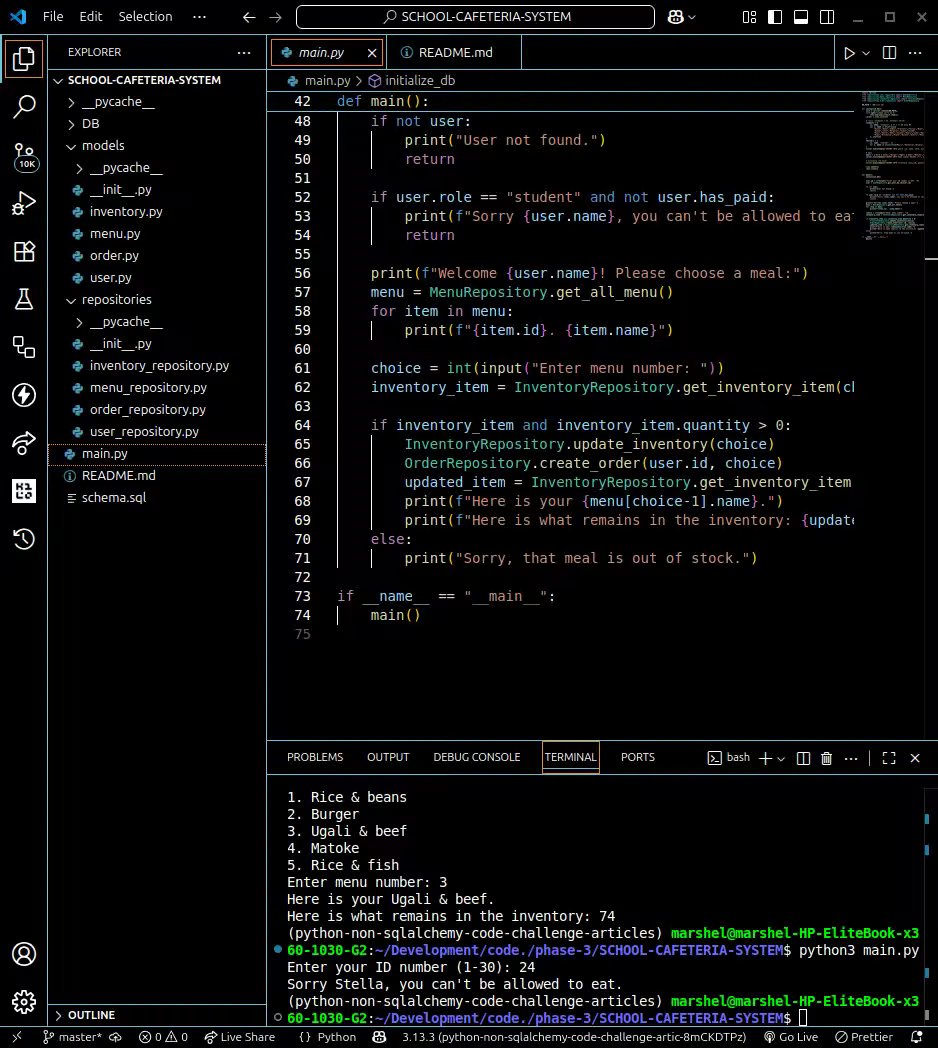Toggle the secondary side bar
Viewport: 938px width, 1048px height.
[827, 17]
